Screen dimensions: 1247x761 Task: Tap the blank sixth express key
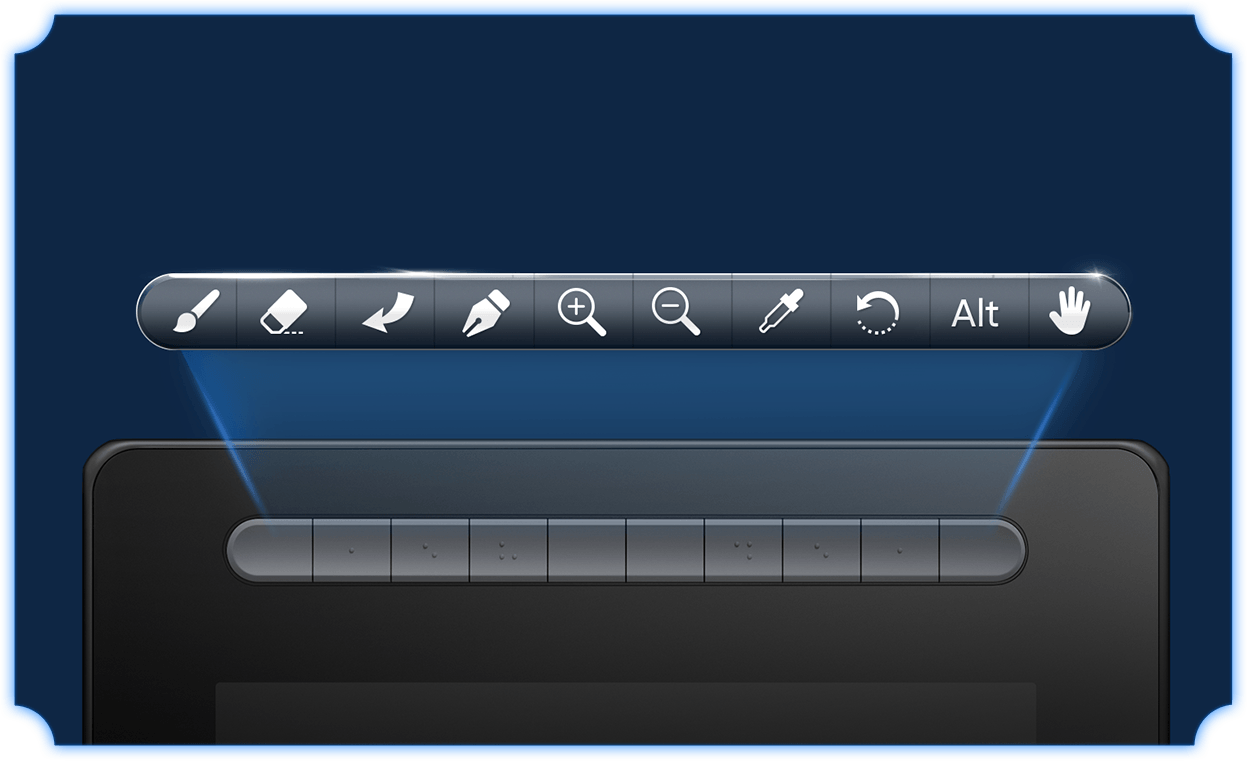tap(665, 550)
